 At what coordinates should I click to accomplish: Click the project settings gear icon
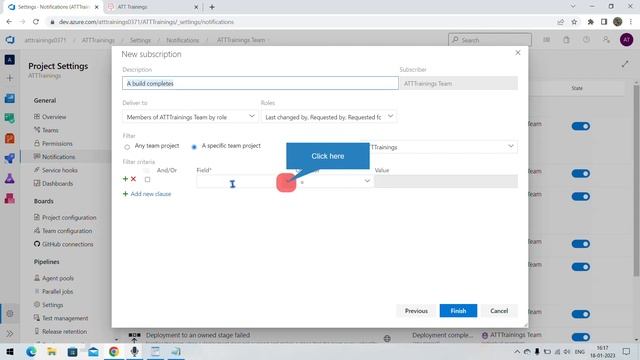10,313
